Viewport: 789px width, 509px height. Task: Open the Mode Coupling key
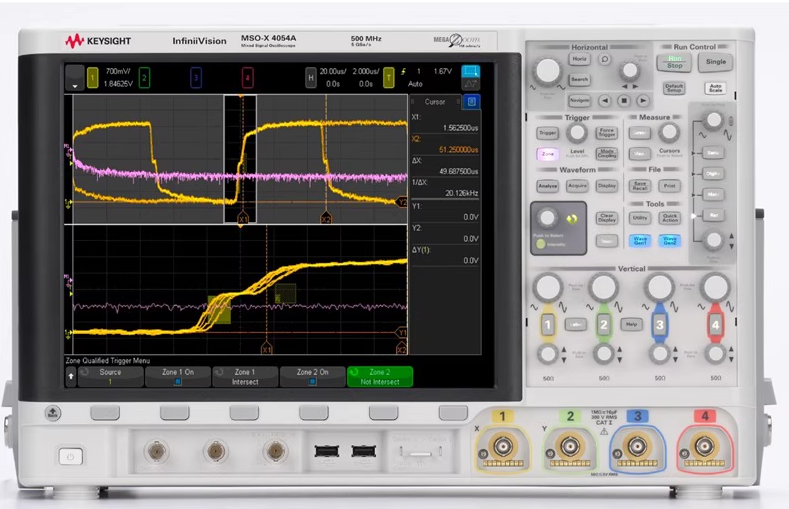606,154
